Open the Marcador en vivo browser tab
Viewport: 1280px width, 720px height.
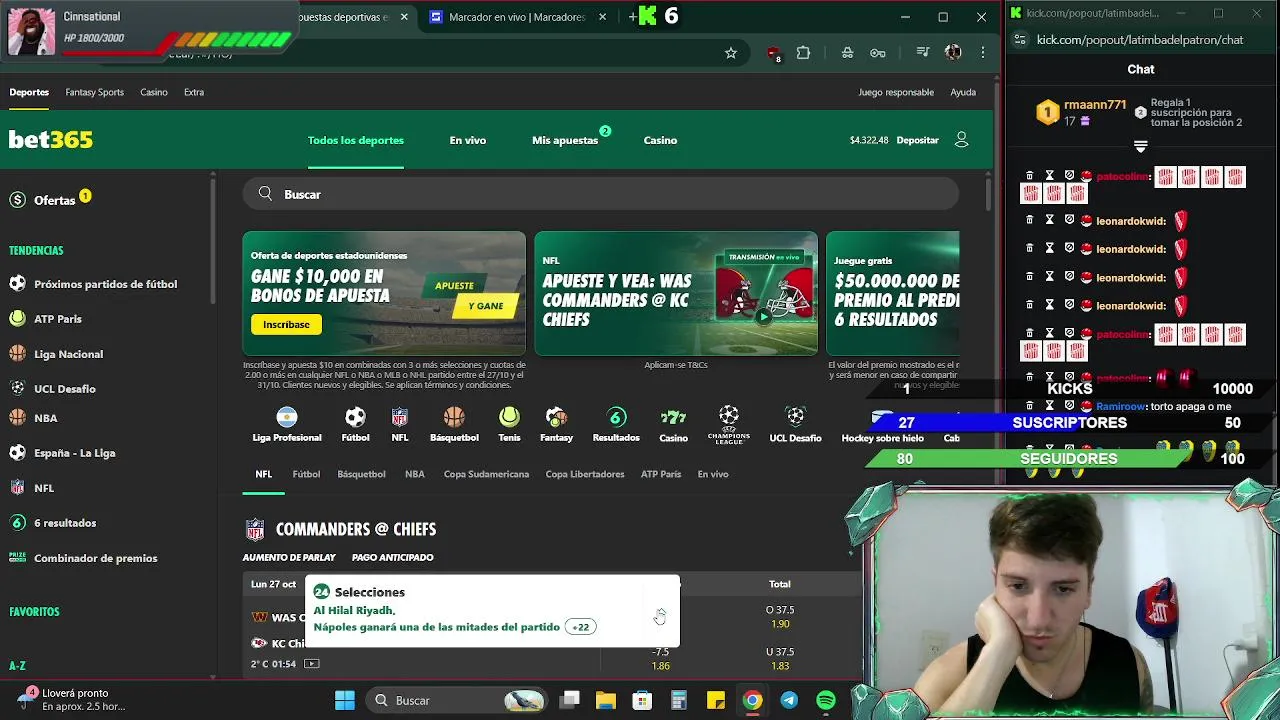point(515,17)
